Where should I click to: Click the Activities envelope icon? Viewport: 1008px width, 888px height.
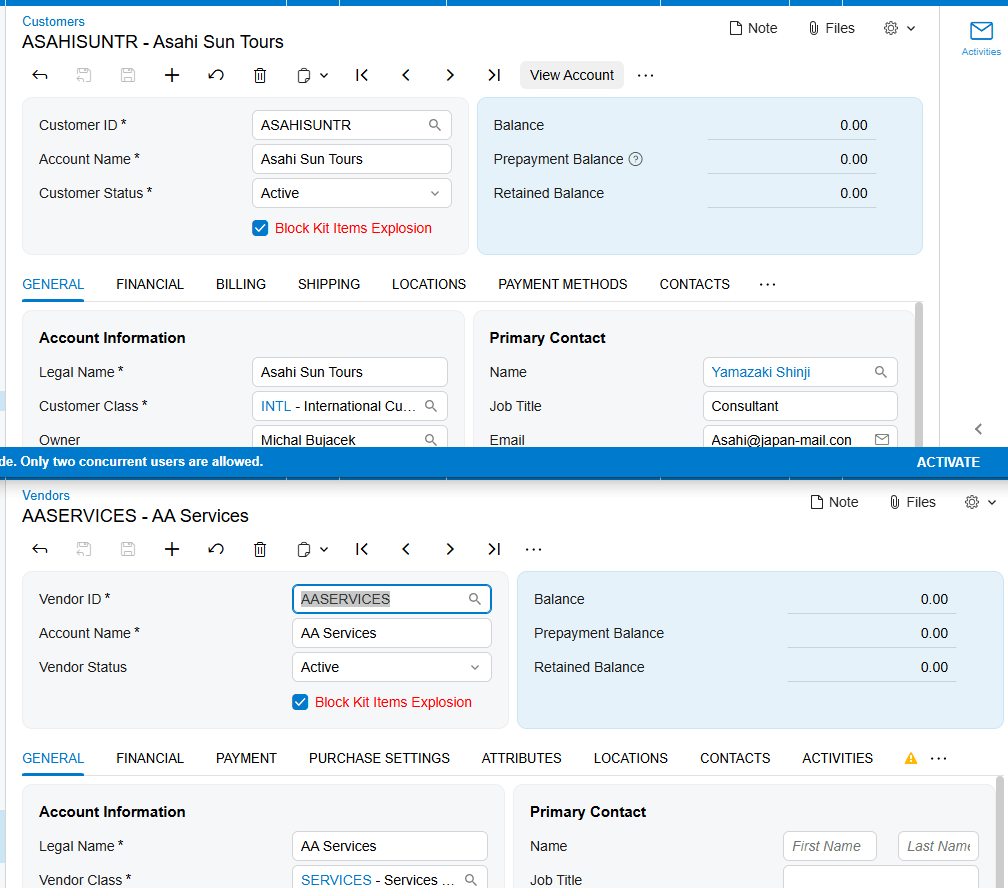click(x=980, y=31)
